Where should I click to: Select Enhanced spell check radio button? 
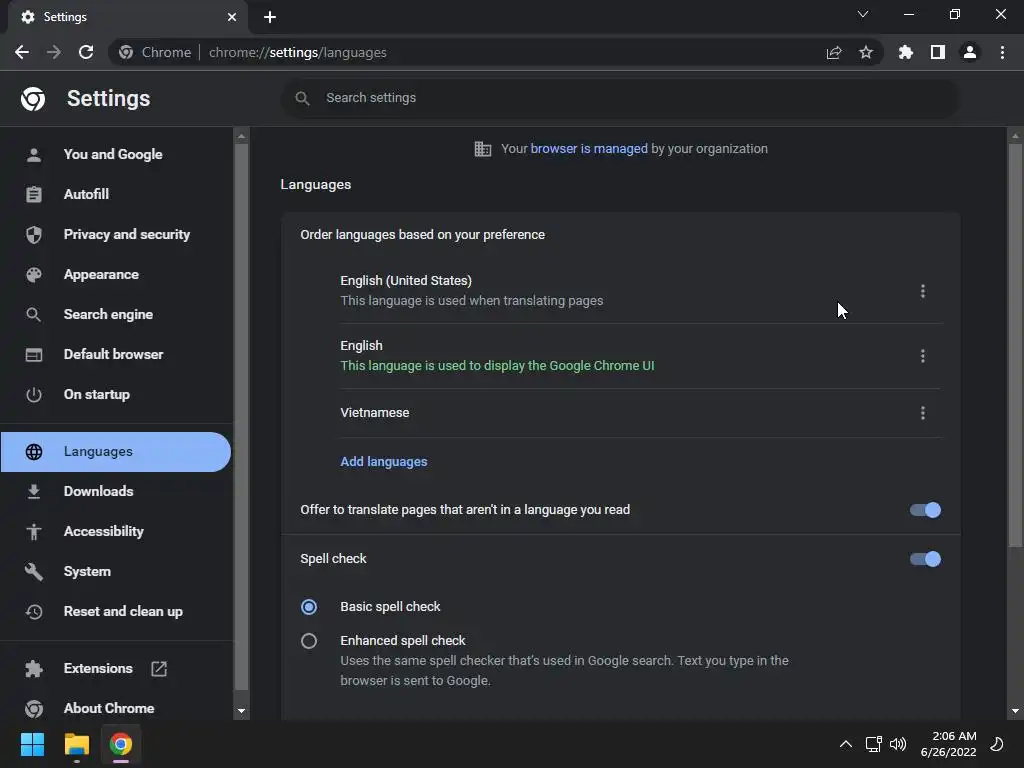[x=309, y=641]
